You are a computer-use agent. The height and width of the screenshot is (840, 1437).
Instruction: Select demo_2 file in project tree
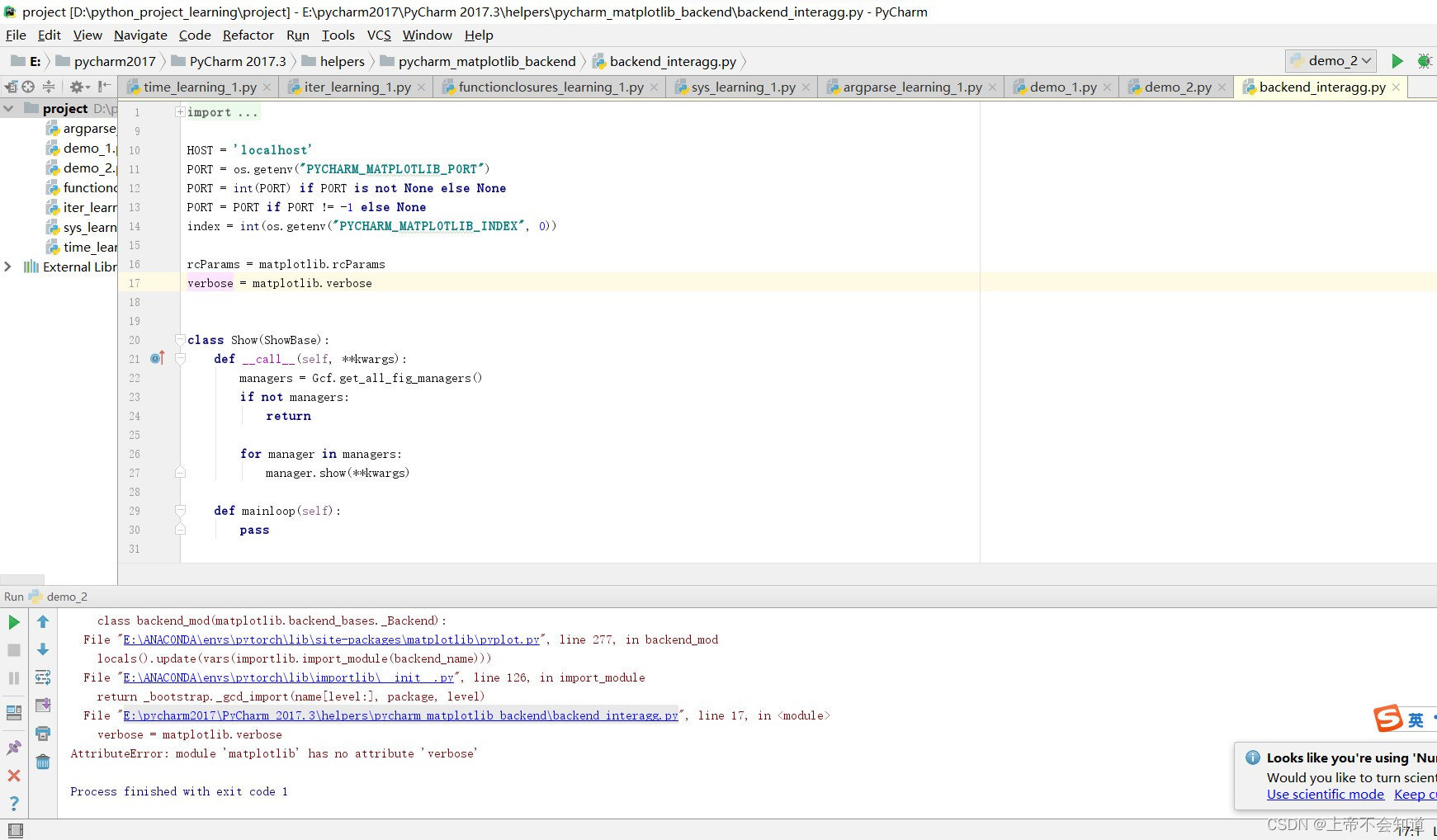tap(82, 168)
